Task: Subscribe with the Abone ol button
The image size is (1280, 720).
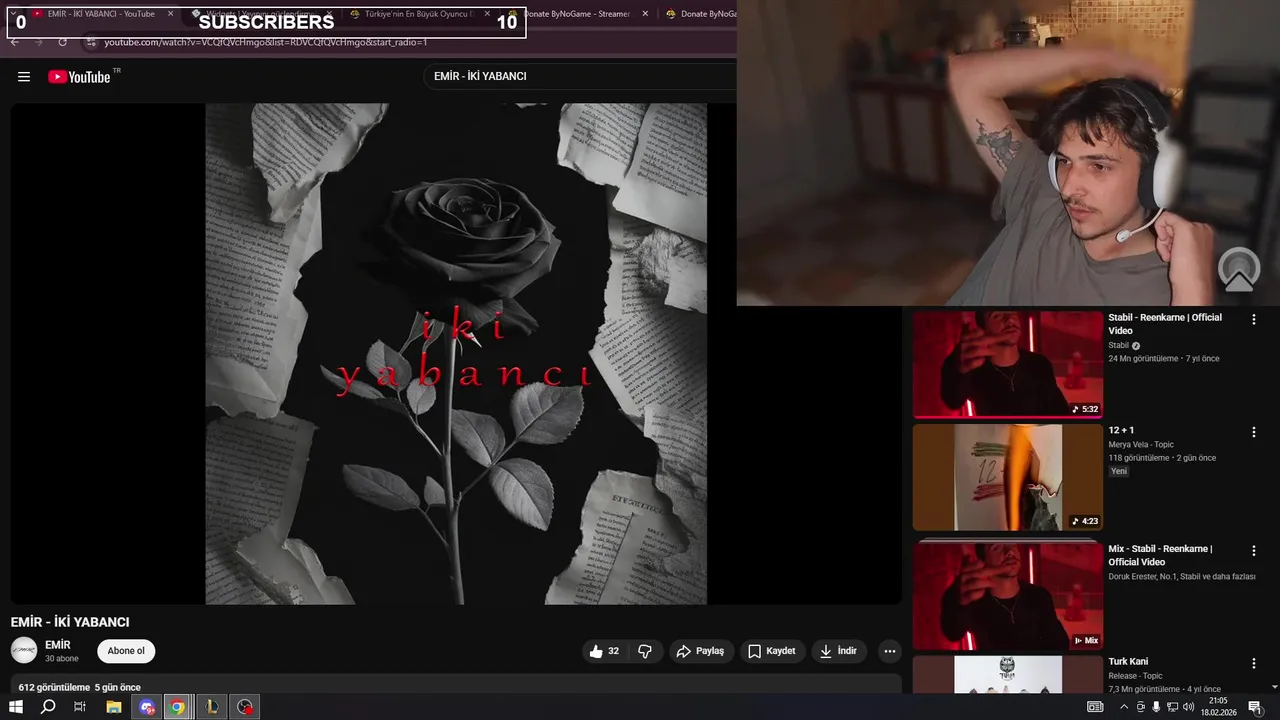Action: pos(126,651)
